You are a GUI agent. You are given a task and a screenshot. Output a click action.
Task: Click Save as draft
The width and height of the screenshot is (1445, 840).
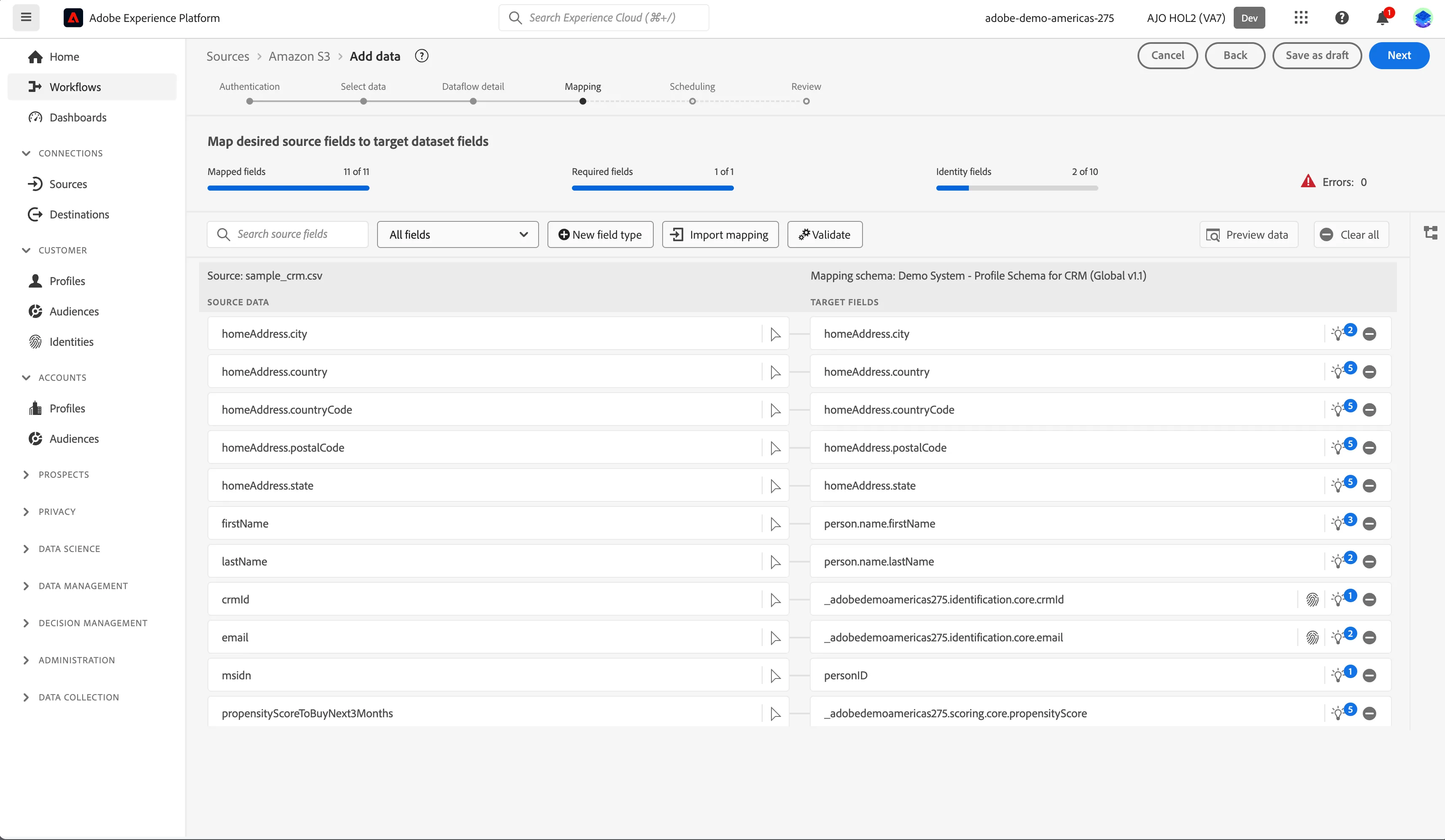[x=1316, y=56]
